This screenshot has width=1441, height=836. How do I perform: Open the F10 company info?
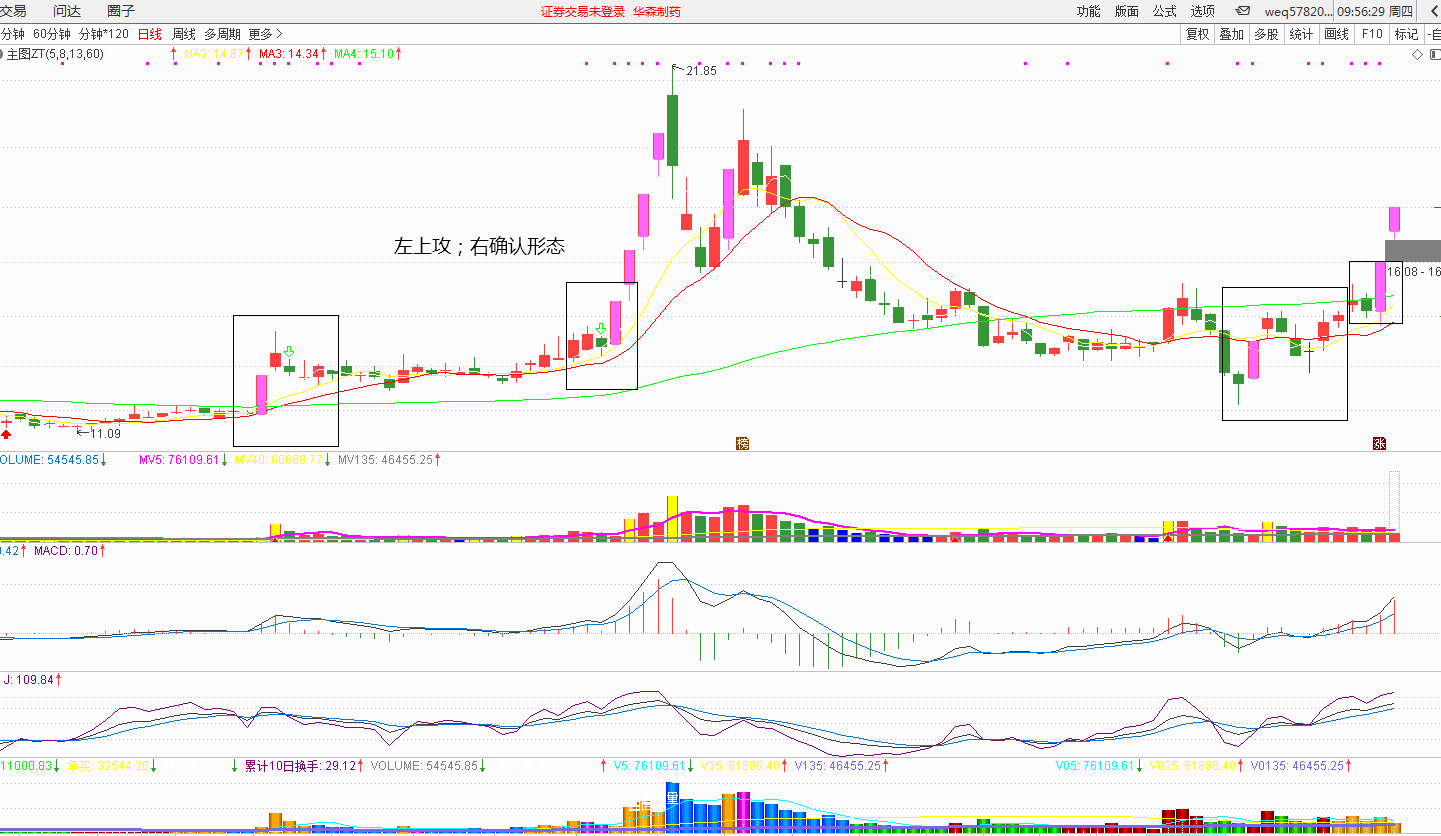click(1371, 33)
